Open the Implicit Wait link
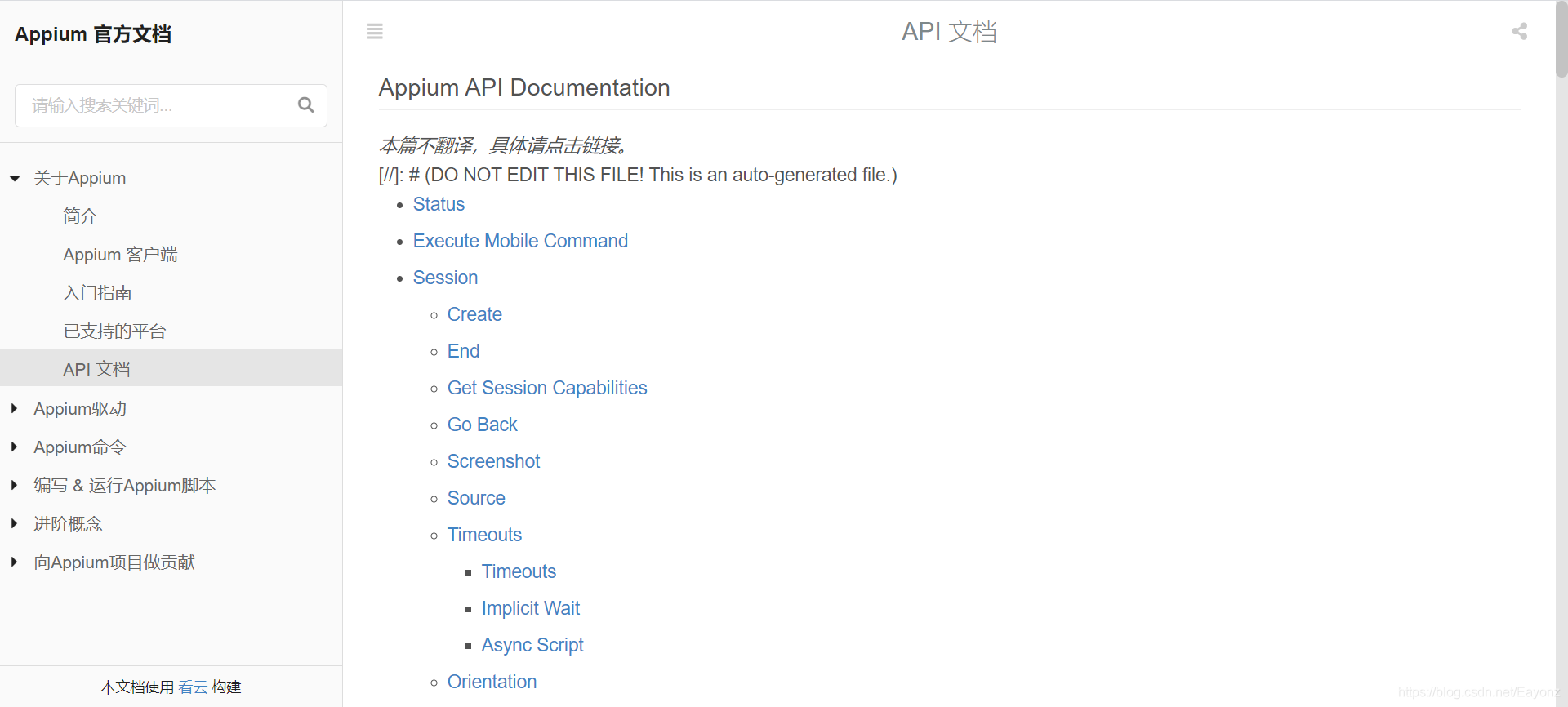1568x707 pixels. (530, 608)
